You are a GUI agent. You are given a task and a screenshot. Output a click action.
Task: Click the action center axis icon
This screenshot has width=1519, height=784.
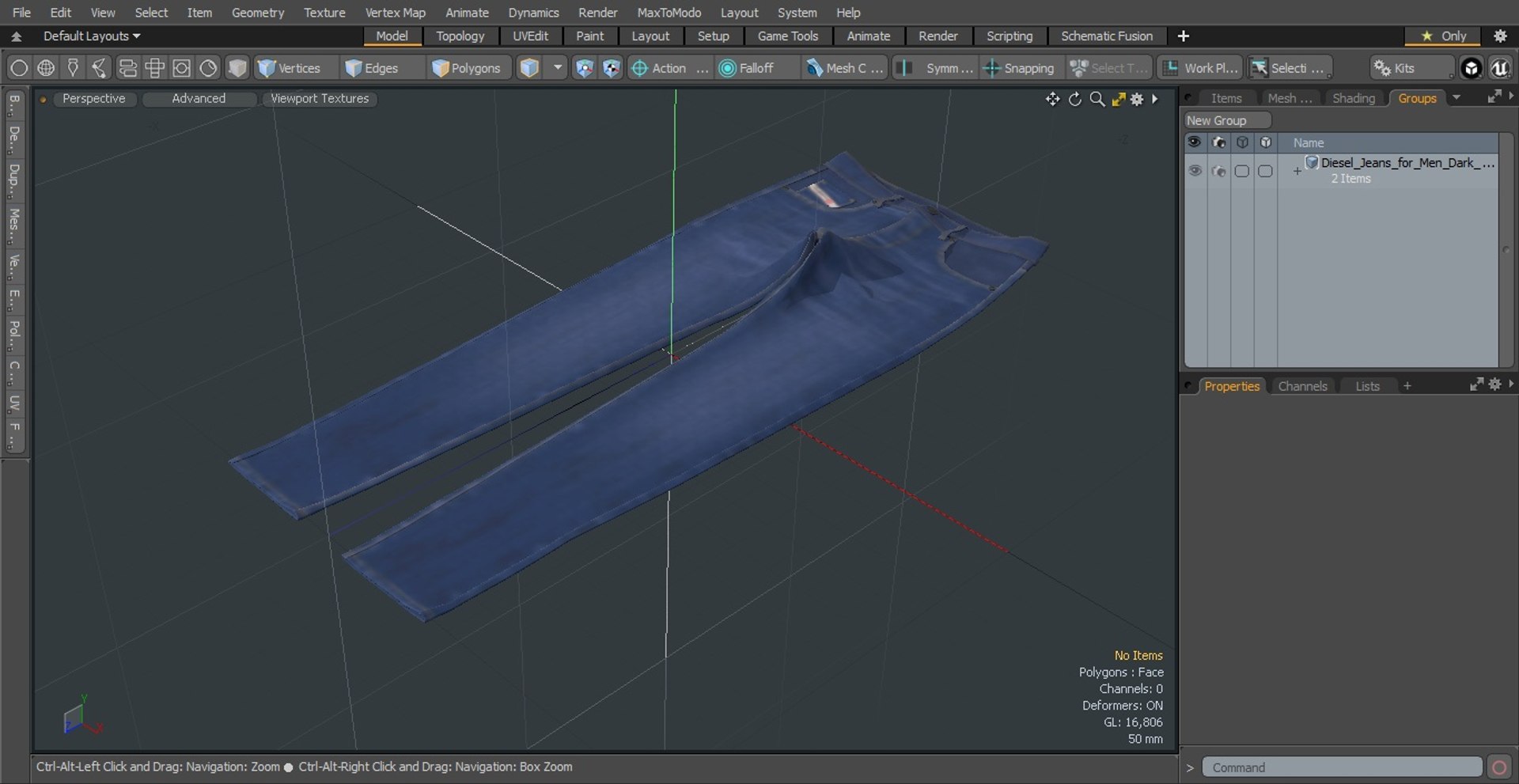click(584, 68)
